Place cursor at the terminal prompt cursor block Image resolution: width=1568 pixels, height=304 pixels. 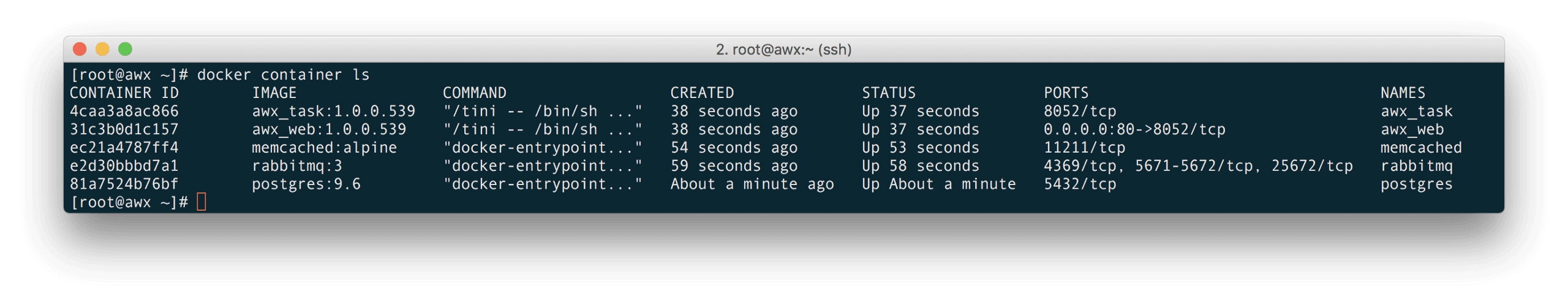coord(201,202)
